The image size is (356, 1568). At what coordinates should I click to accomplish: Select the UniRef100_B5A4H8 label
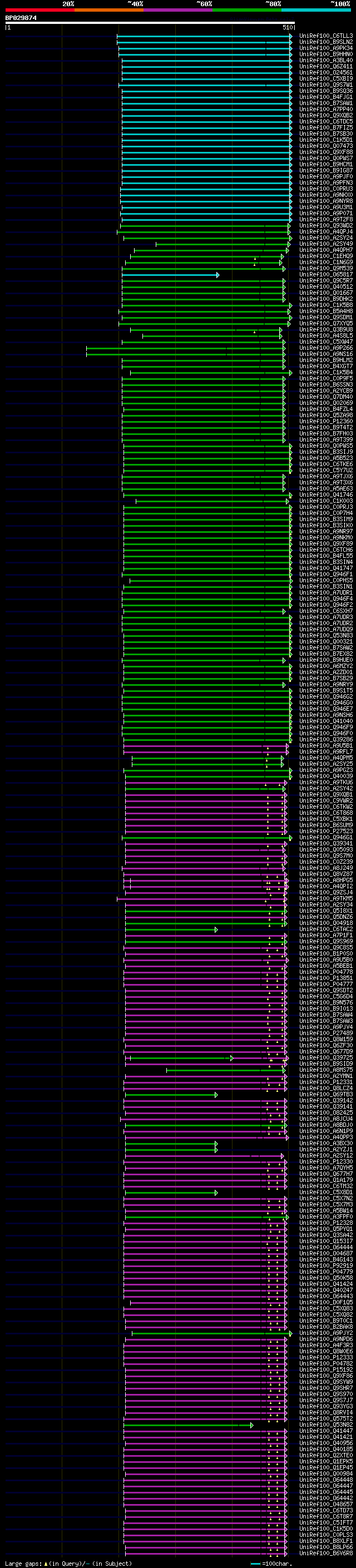pyautogui.click(x=325, y=311)
